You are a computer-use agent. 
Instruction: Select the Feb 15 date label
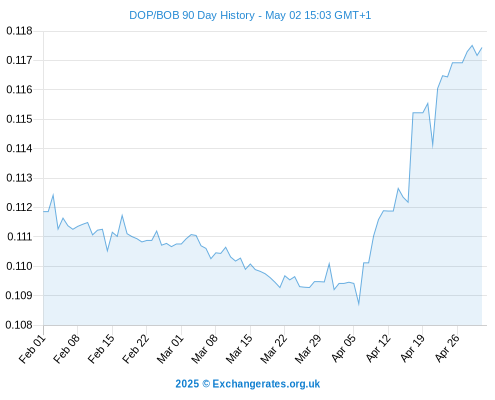pyautogui.click(x=101, y=348)
